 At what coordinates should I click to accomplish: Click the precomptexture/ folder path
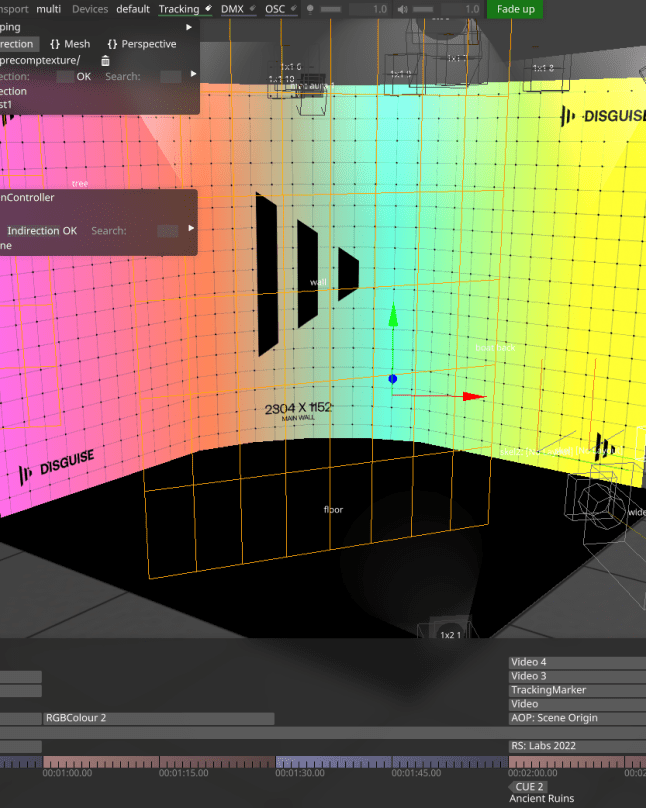click(x=40, y=61)
